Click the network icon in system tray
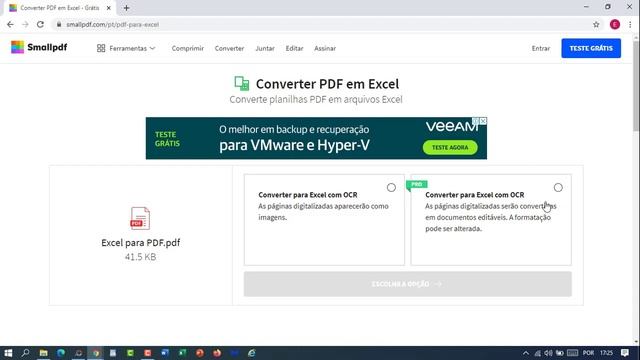 (x=538, y=353)
